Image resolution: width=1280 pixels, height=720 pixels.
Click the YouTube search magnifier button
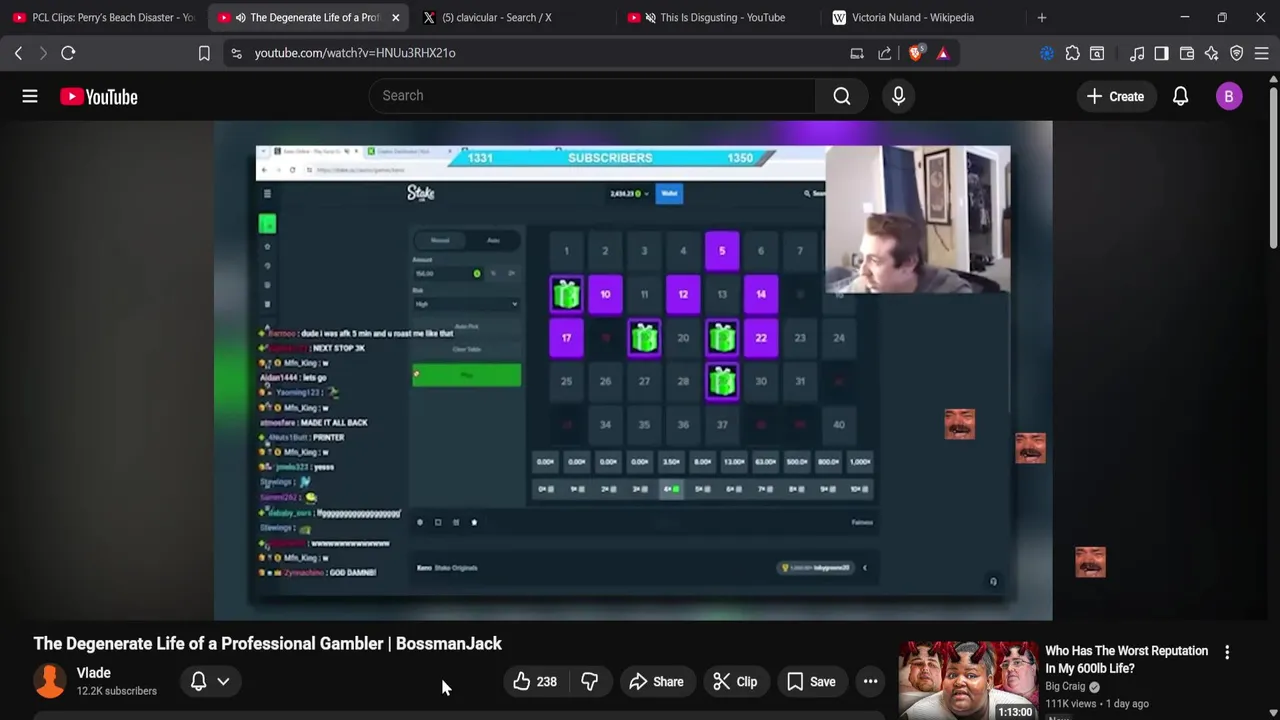tap(842, 96)
